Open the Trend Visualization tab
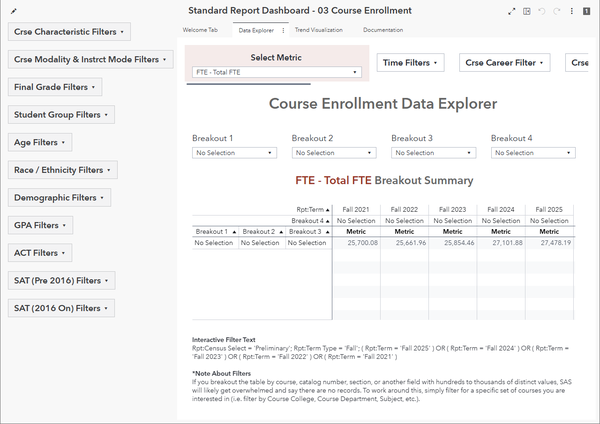Screen dimensions: 600x424 tap(319, 30)
